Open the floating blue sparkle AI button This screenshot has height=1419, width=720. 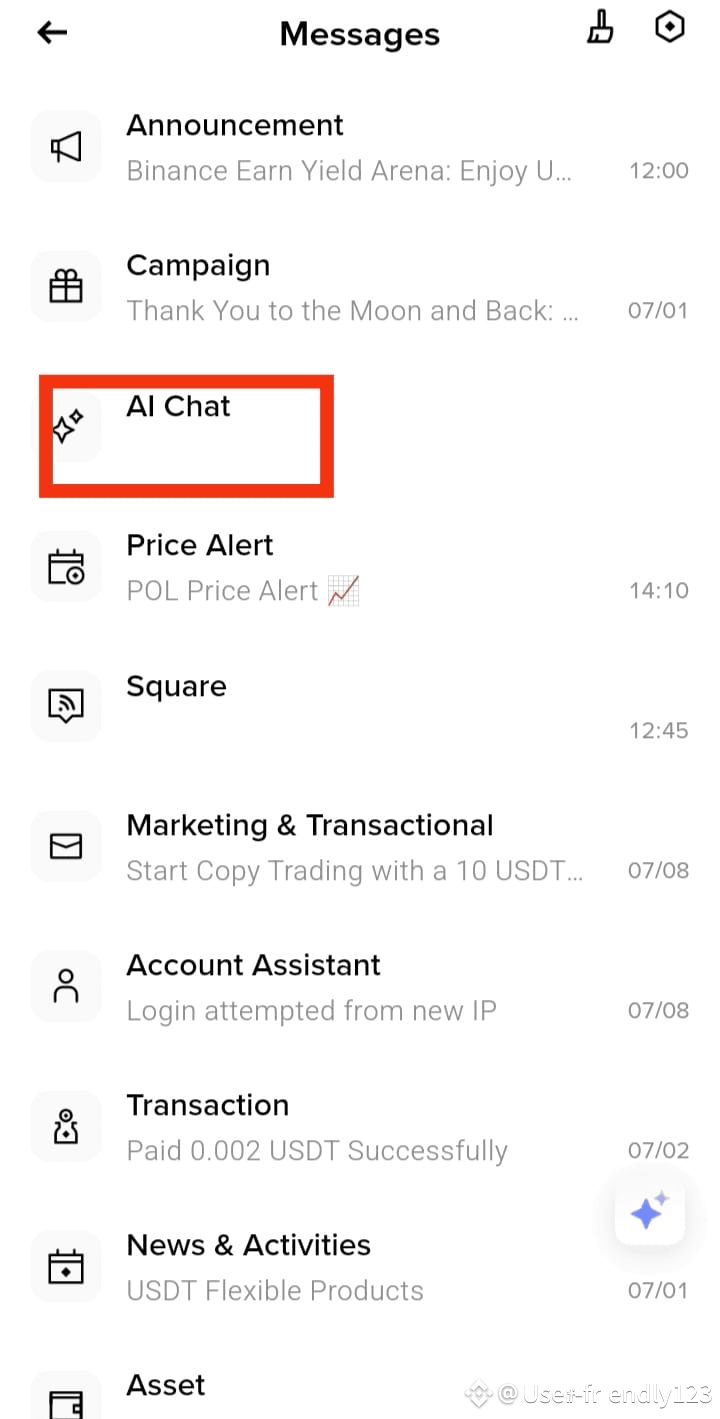point(649,1211)
